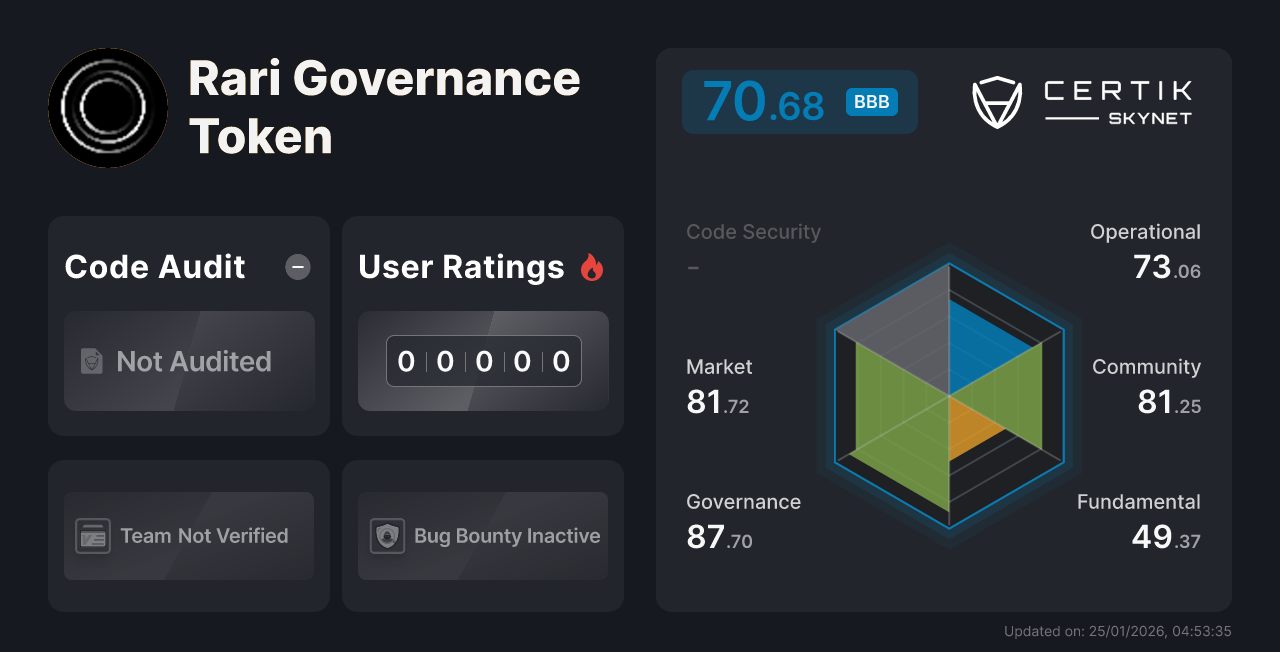
Task: Select the hexagonal radar chart
Action: (947, 400)
